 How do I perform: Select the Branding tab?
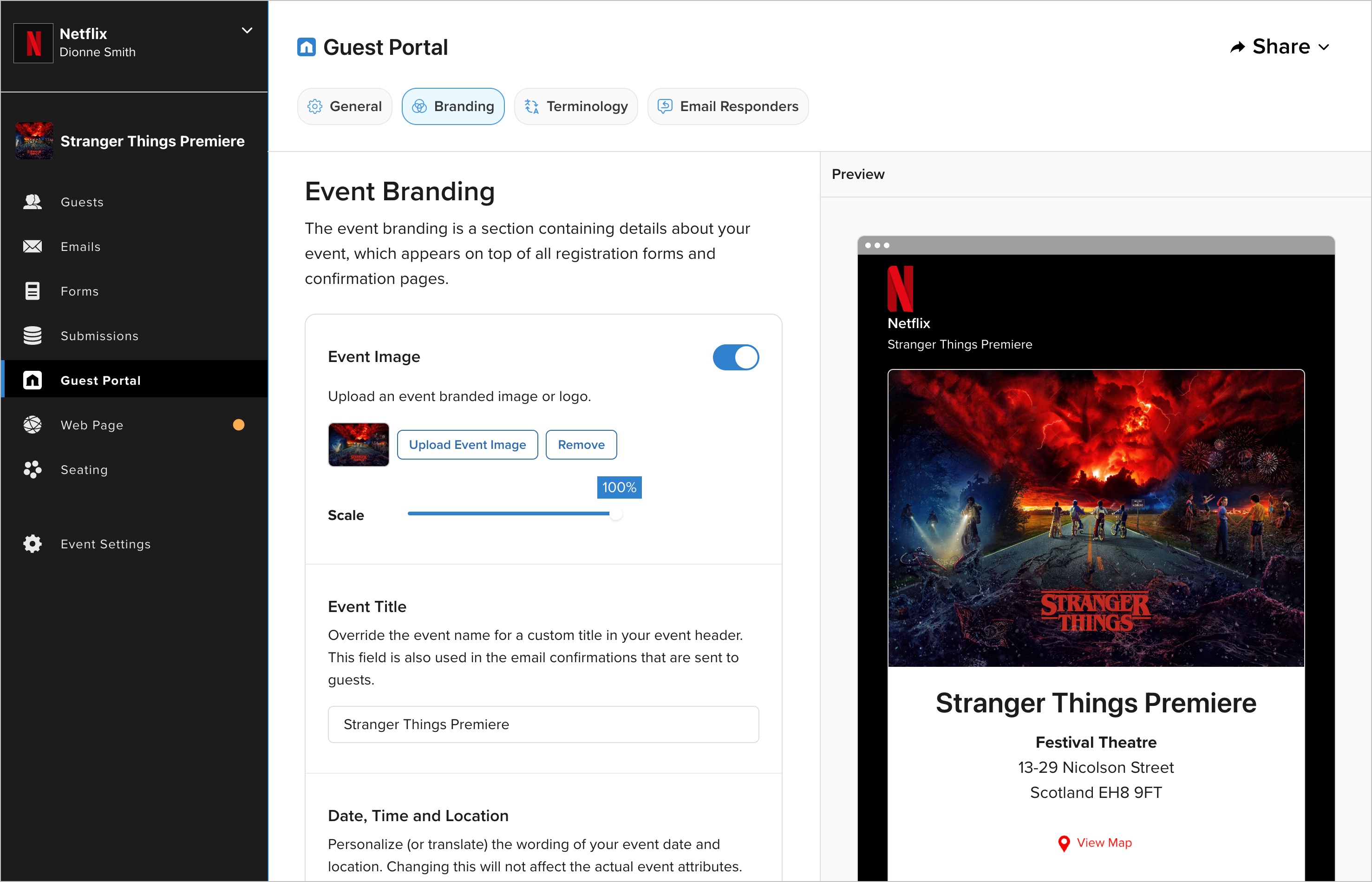453,106
